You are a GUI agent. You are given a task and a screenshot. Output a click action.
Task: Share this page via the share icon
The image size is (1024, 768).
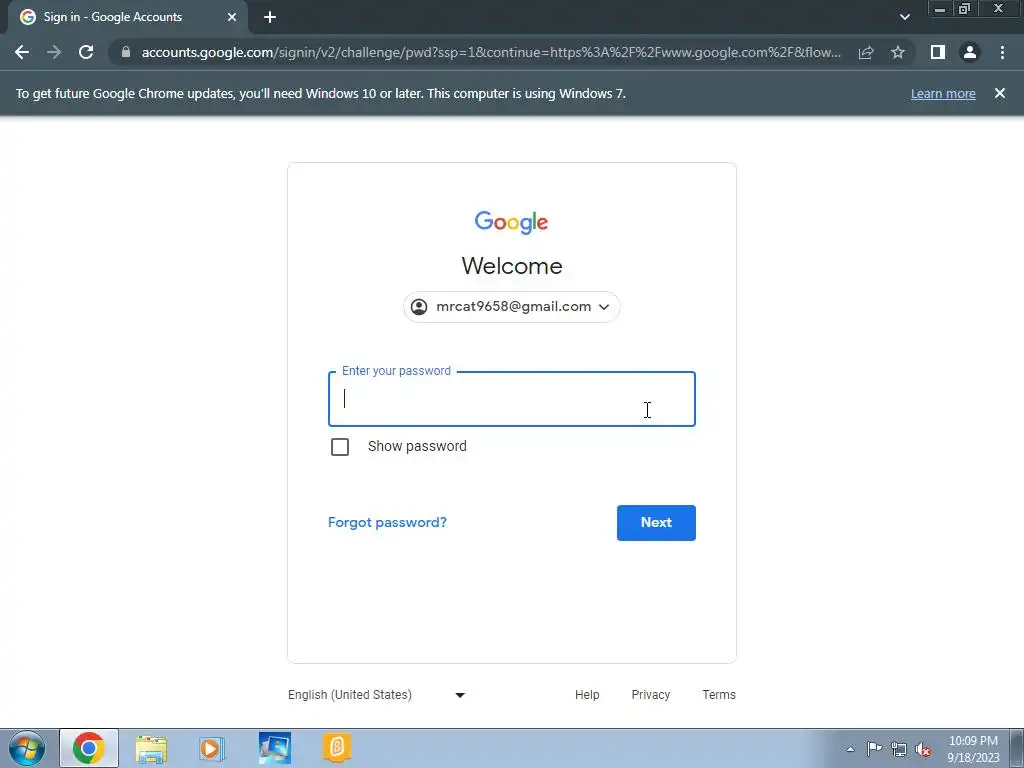click(x=866, y=52)
